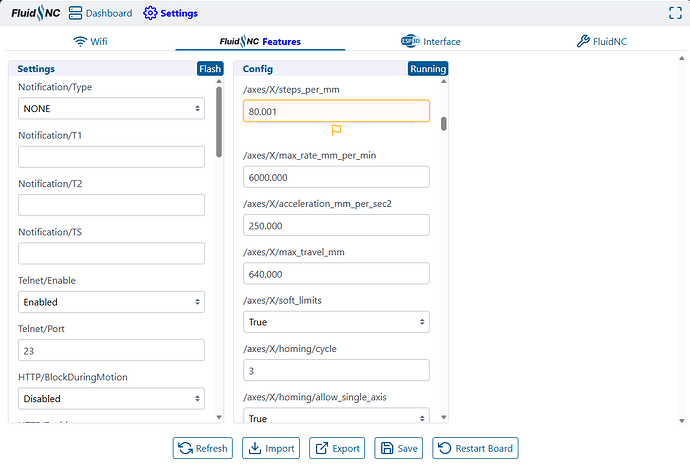
Task: Open homing/allow_single_axis dropdown
Action: (336, 416)
